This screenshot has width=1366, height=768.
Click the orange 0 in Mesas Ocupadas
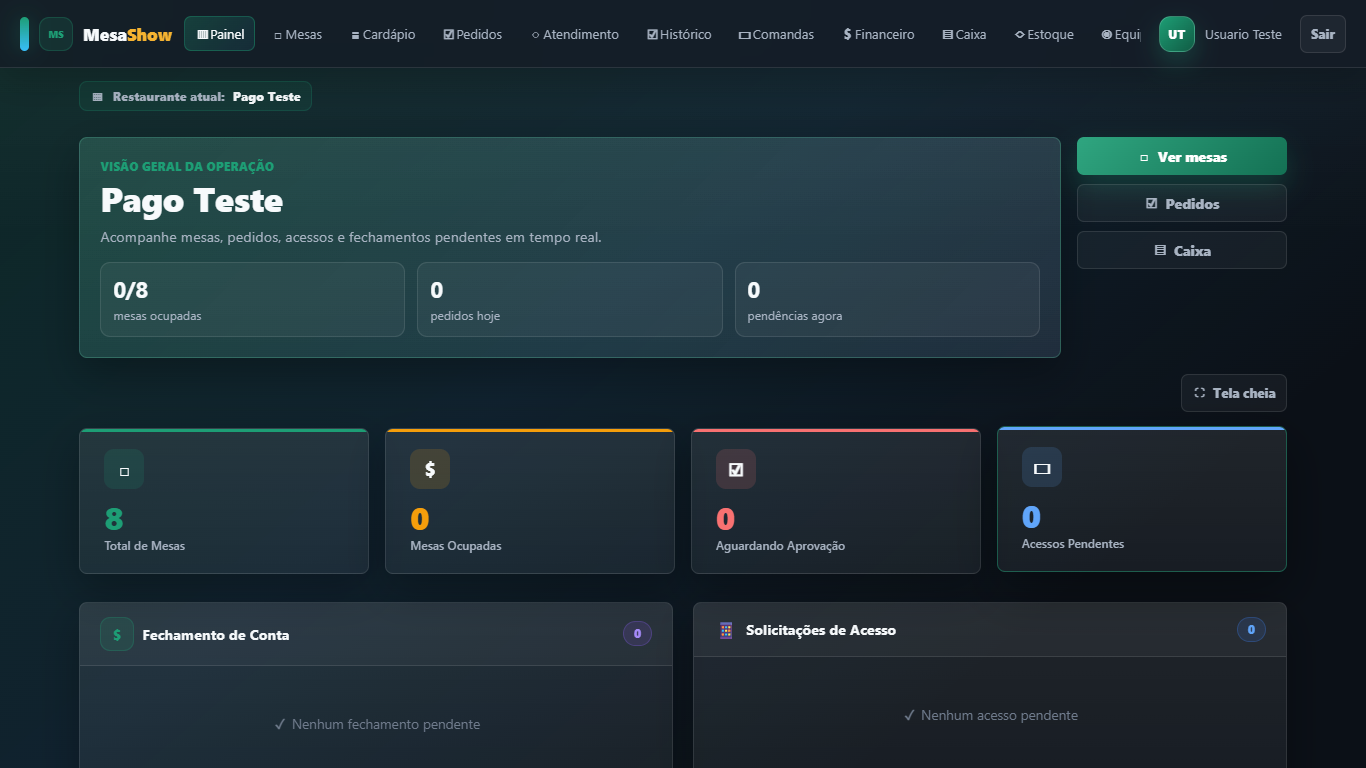point(420,519)
